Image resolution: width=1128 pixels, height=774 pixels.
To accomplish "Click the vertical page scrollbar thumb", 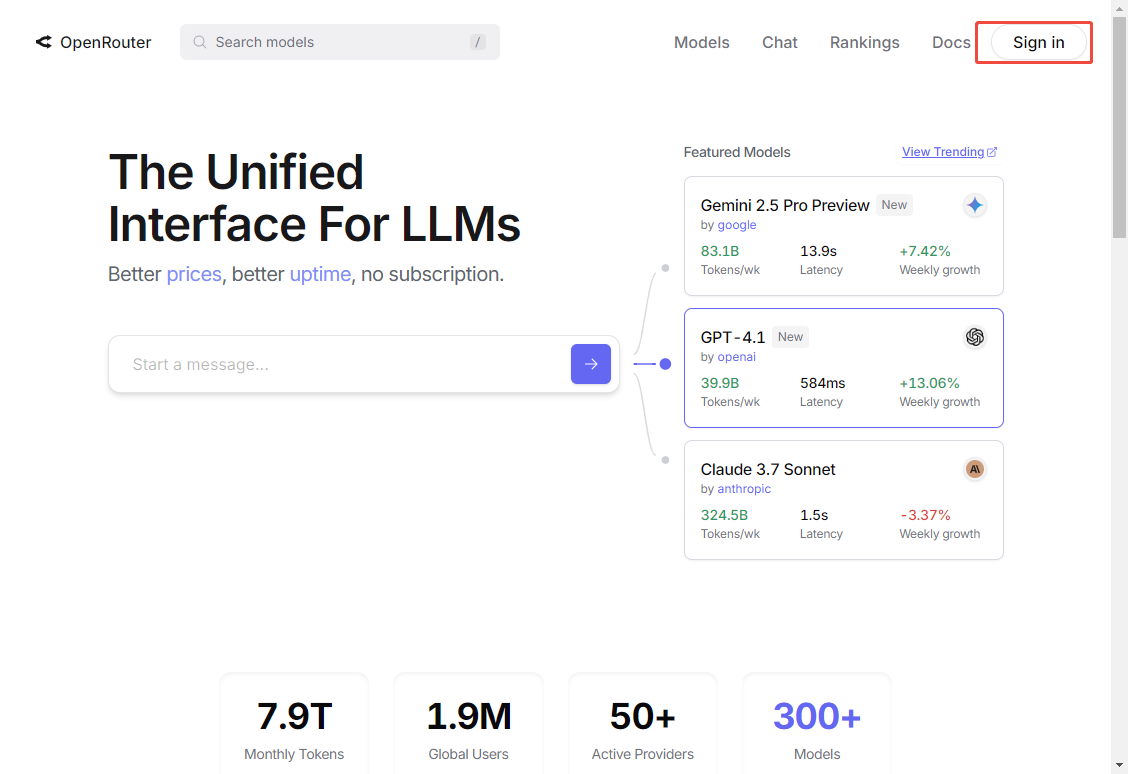I will [1119, 127].
